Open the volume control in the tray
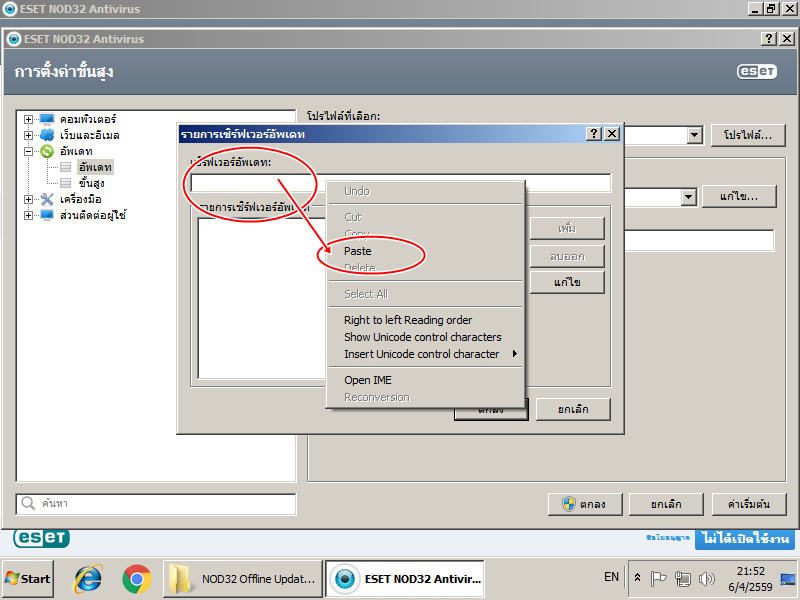The width and height of the screenshot is (800, 600). tap(707, 579)
